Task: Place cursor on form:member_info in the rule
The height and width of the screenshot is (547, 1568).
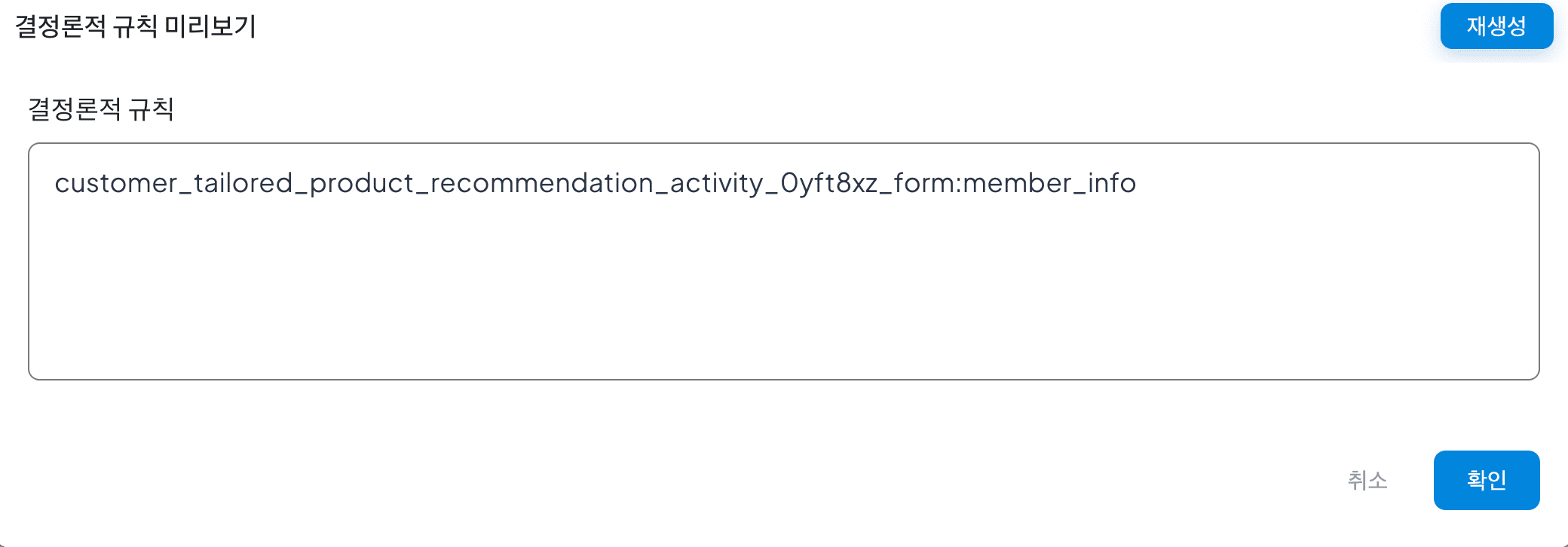Action: coord(1015,183)
